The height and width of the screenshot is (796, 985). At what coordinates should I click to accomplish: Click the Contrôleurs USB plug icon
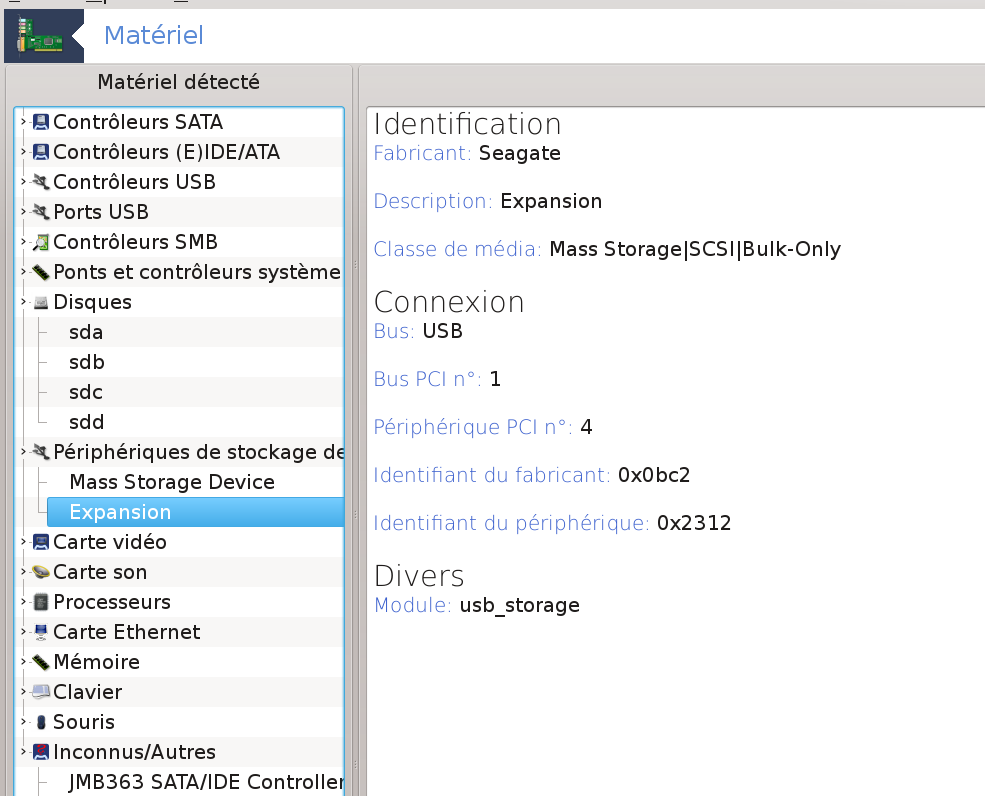41,183
